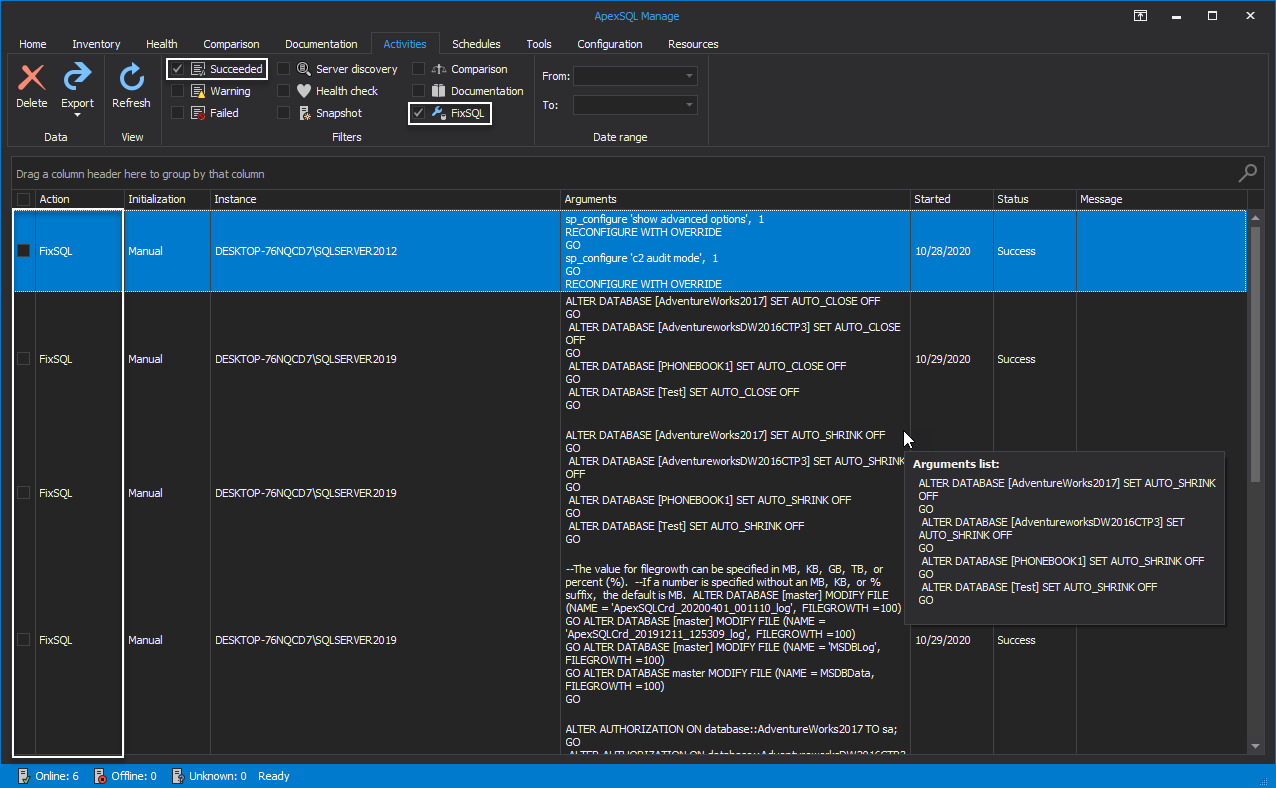Check the Comparison filter checkbox
This screenshot has width=1276, height=788.
pos(418,69)
